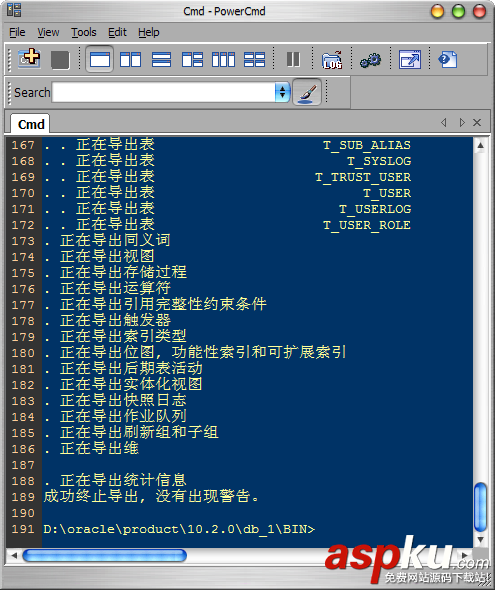The height and width of the screenshot is (590, 495).
Task: Click the highlight brush icon beside search
Action: 307,92
